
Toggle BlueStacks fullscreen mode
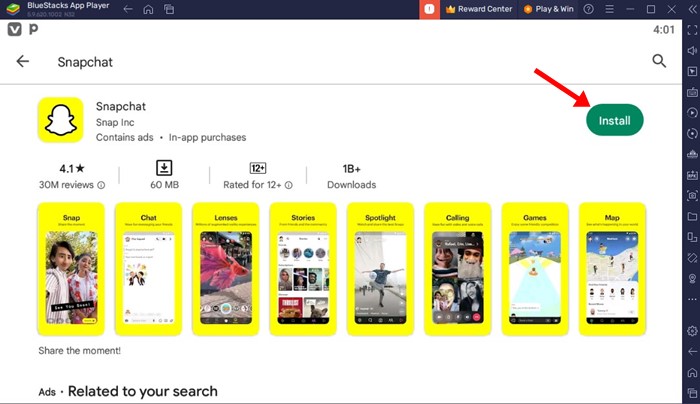(692, 30)
